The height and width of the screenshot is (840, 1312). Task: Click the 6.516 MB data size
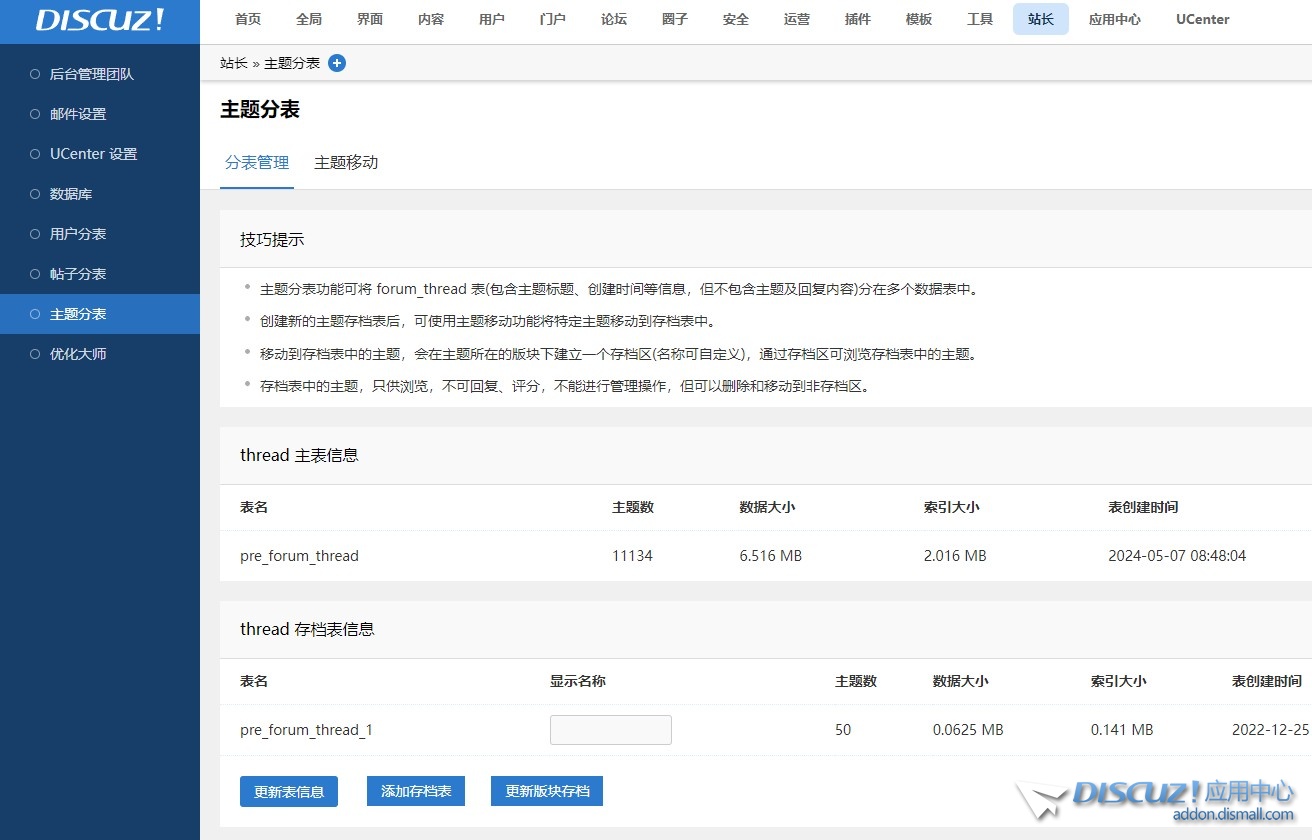pos(770,556)
